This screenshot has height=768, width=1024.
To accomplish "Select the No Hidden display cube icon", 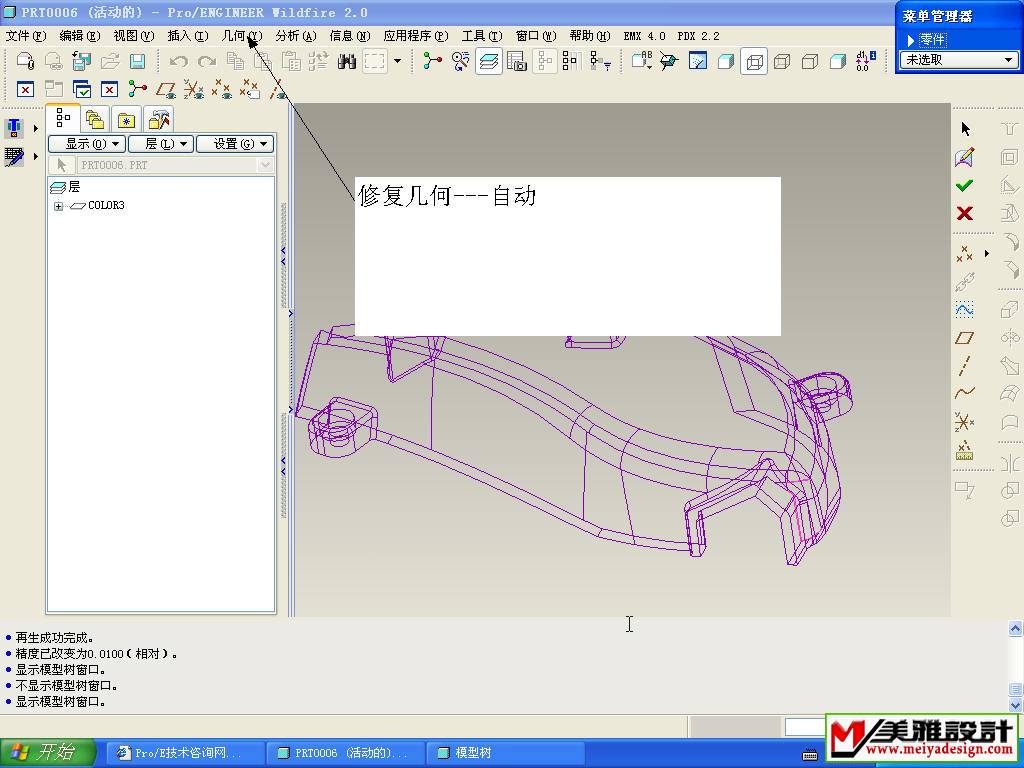I will [x=810, y=61].
